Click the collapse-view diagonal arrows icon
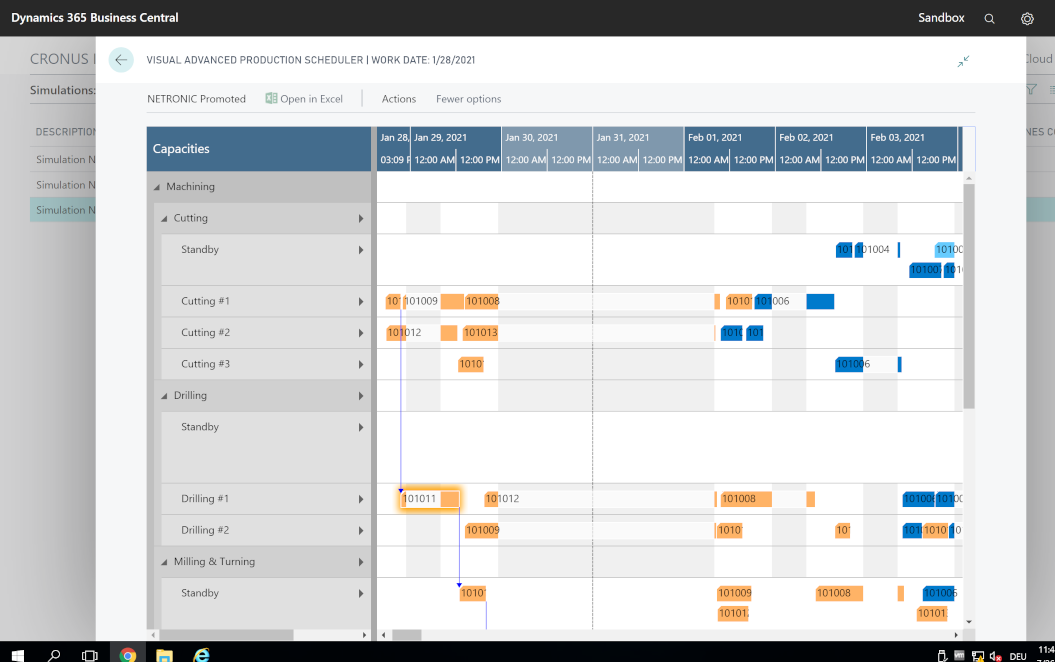 click(x=963, y=60)
